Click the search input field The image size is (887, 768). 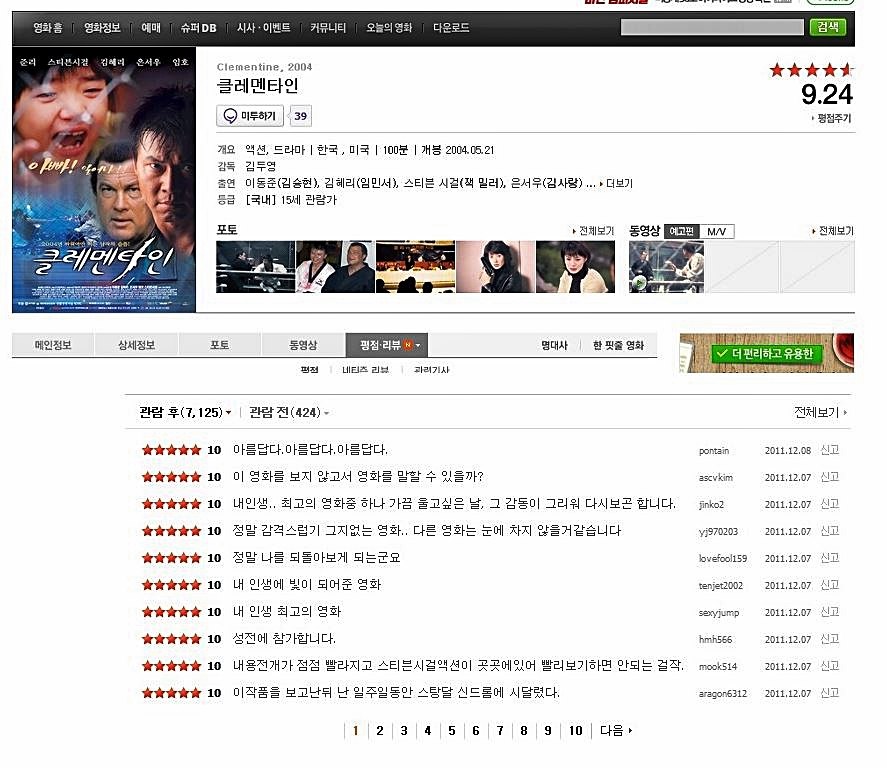(712, 27)
